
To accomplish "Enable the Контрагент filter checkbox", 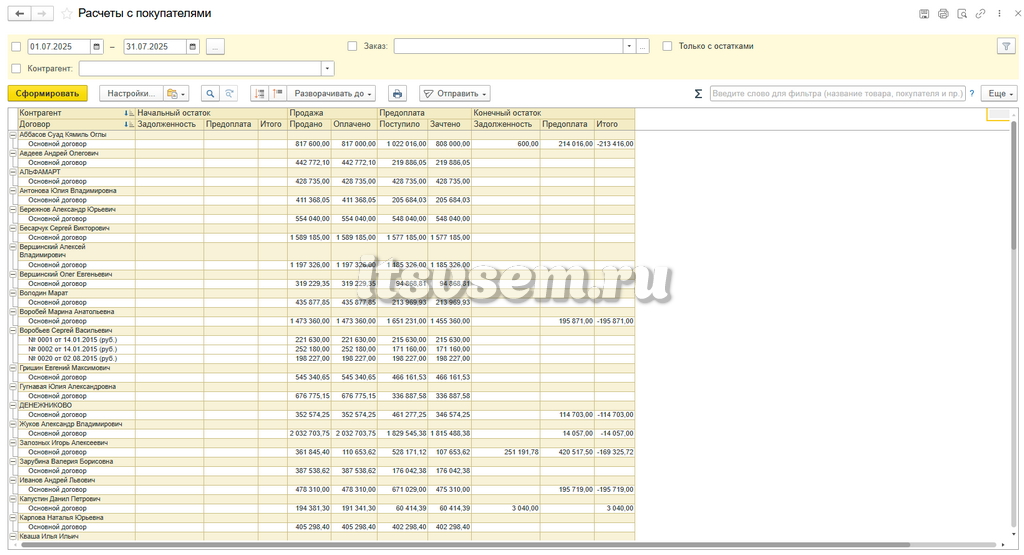I will point(16,69).
